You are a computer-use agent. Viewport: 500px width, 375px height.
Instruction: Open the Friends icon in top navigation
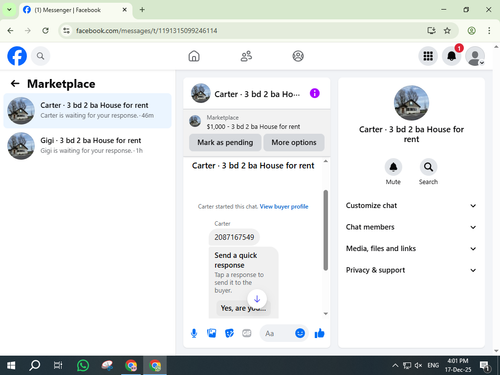point(246,56)
